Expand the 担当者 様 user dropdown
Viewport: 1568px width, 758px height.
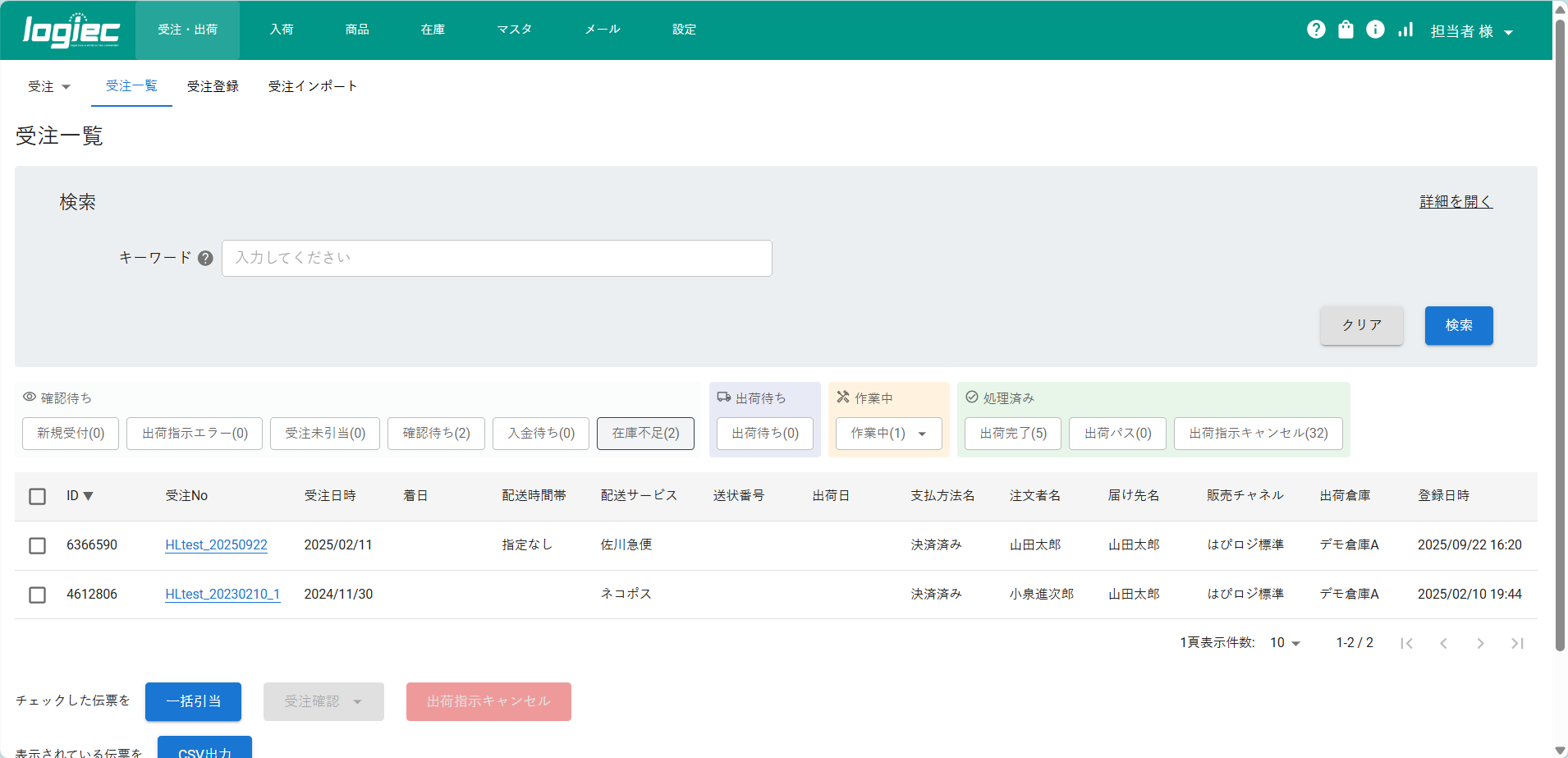pos(1471,31)
